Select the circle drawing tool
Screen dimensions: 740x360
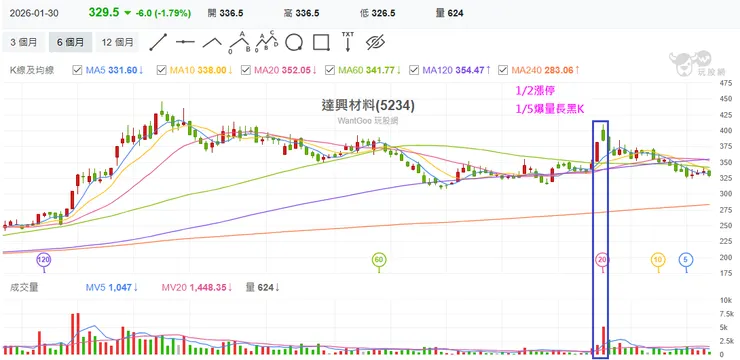point(294,42)
